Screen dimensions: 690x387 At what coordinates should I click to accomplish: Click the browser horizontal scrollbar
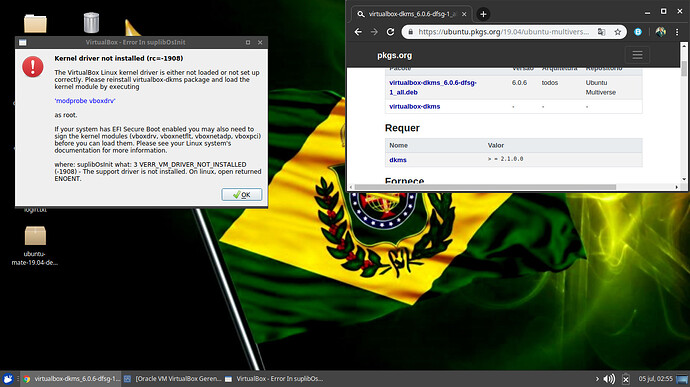(485, 187)
